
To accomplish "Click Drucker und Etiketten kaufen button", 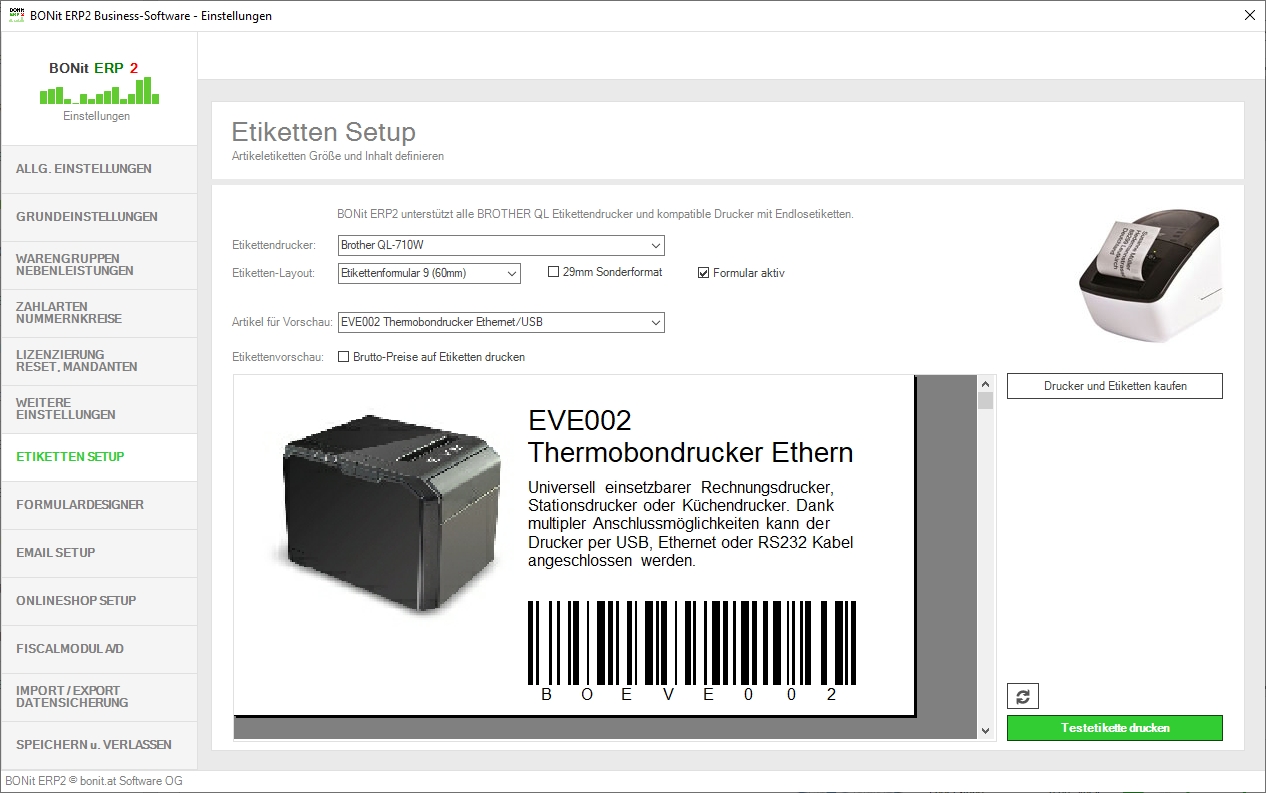I will (1115, 386).
